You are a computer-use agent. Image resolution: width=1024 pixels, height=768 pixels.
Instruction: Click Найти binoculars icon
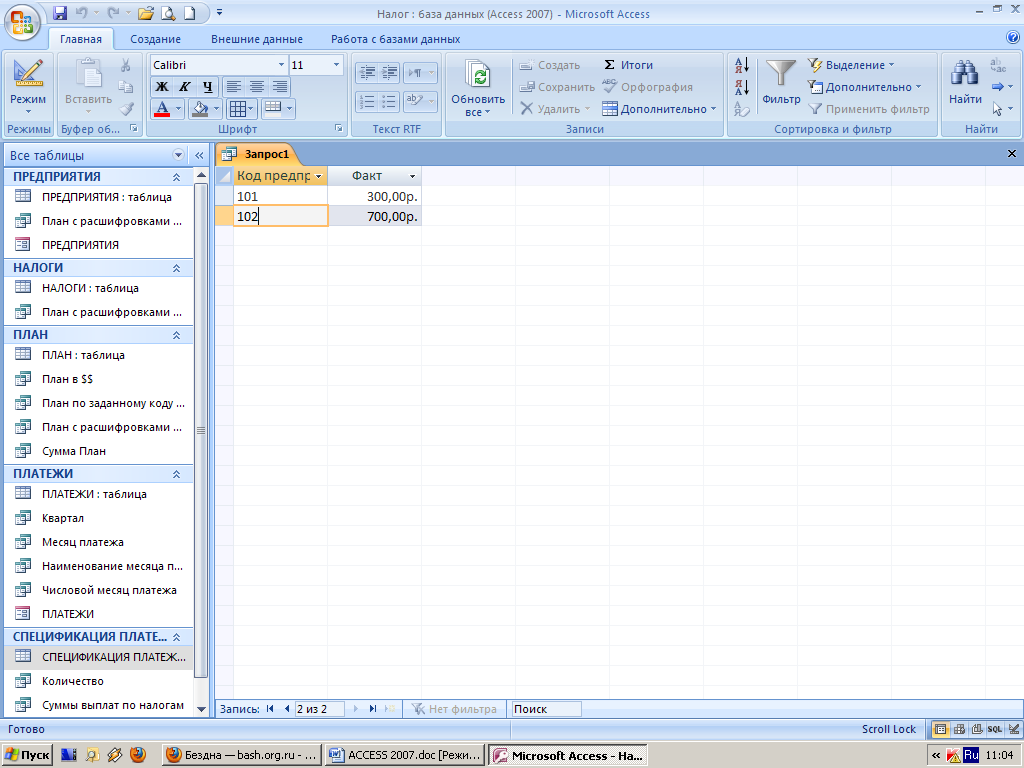965,74
